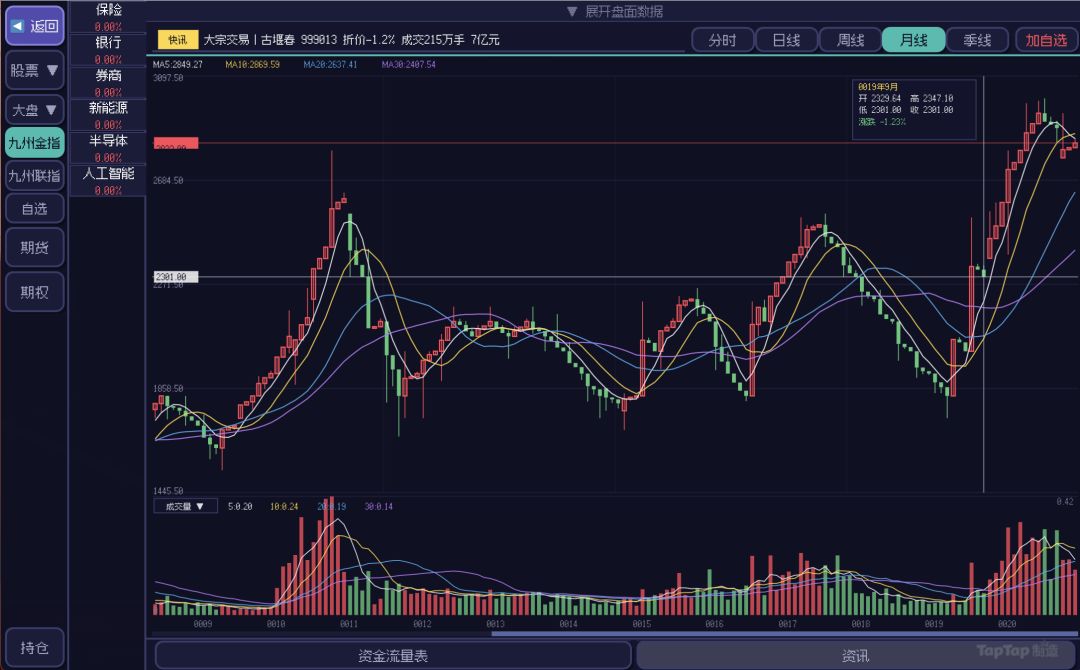Click the 10:0.24 volume average label
Viewport: 1080px width, 670px height.
point(284,507)
